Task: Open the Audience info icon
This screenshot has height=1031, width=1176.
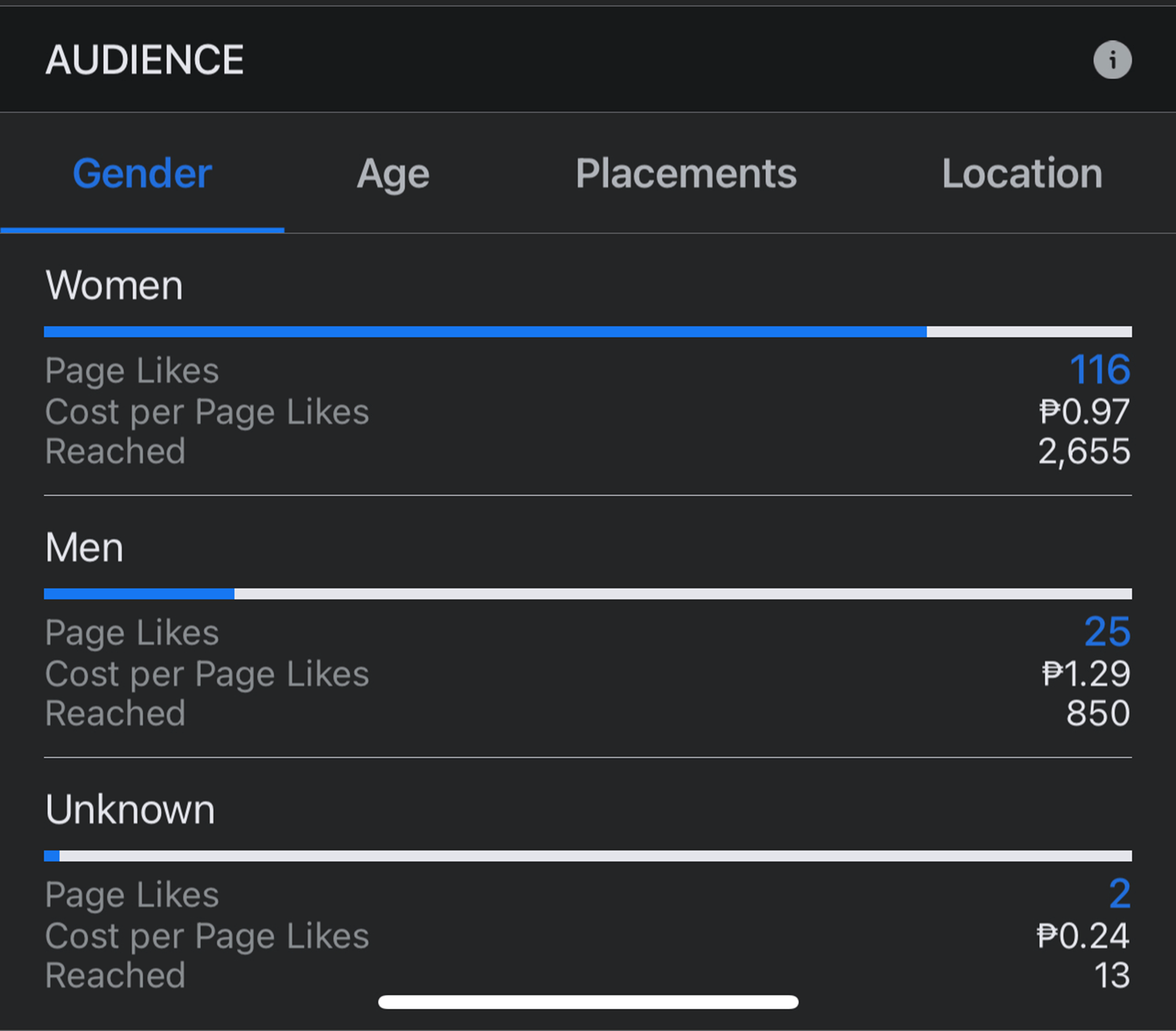Action: pos(1112,60)
